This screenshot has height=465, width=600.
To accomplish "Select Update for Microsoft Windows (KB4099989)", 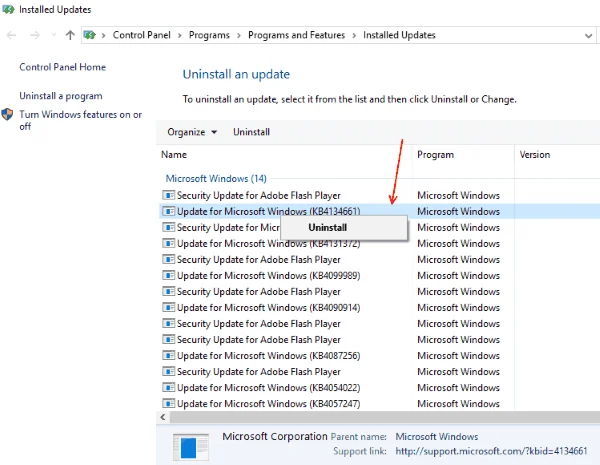I will [268, 276].
